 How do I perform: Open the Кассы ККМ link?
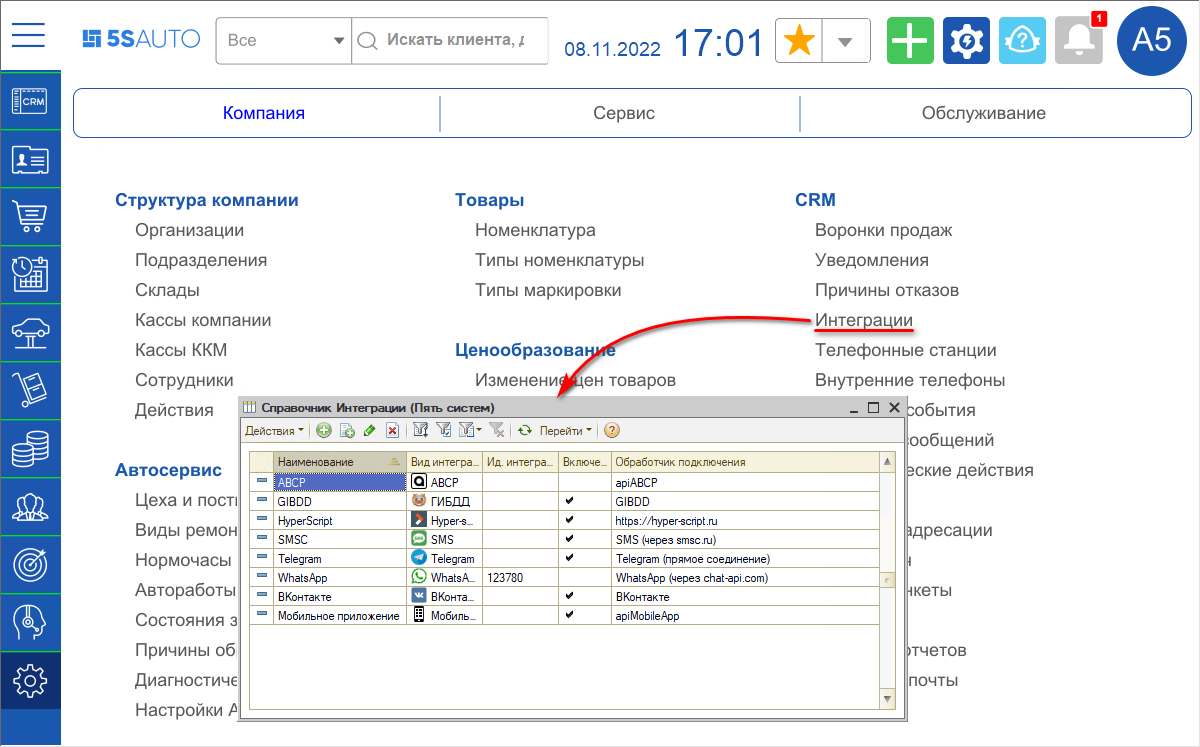(x=181, y=350)
